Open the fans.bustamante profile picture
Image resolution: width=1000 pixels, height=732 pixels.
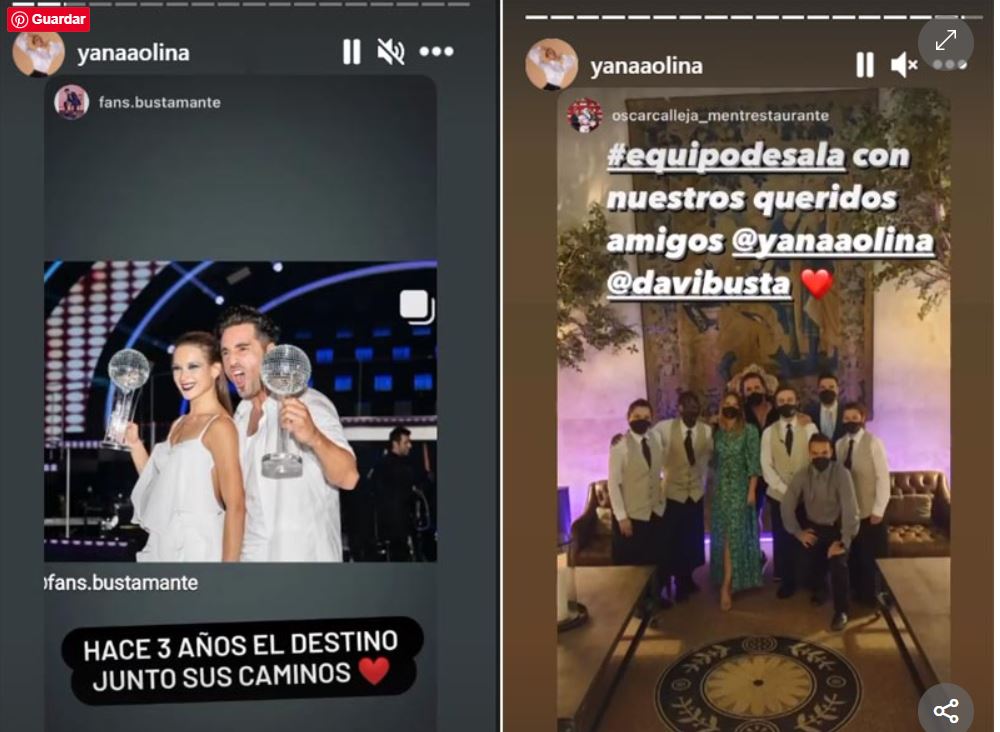tap(71, 102)
